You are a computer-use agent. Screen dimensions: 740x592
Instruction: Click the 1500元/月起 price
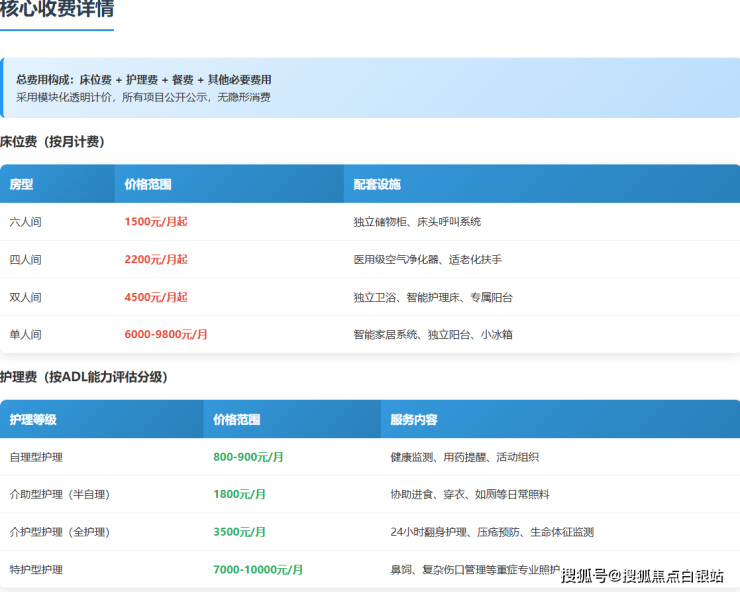pyautogui.click(x=156, y=222)
